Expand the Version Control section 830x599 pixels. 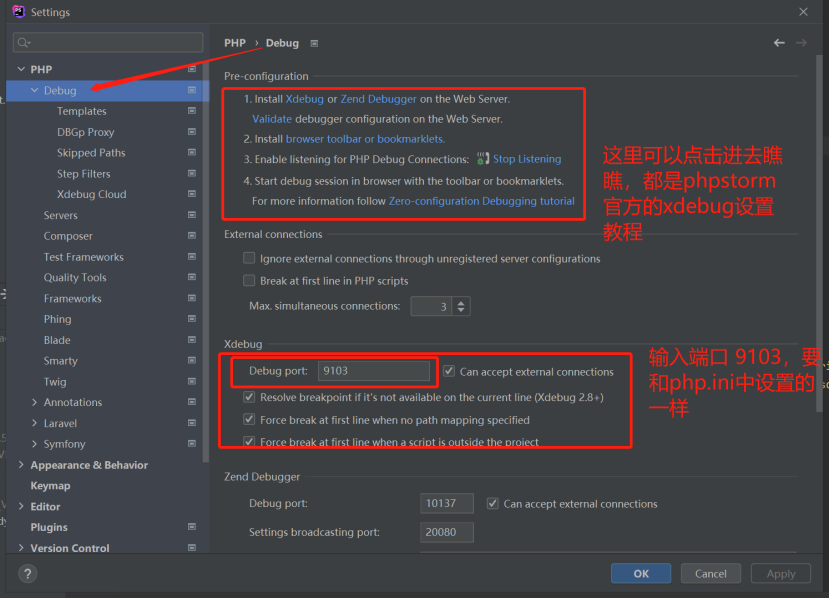click(x=21, y=548)
